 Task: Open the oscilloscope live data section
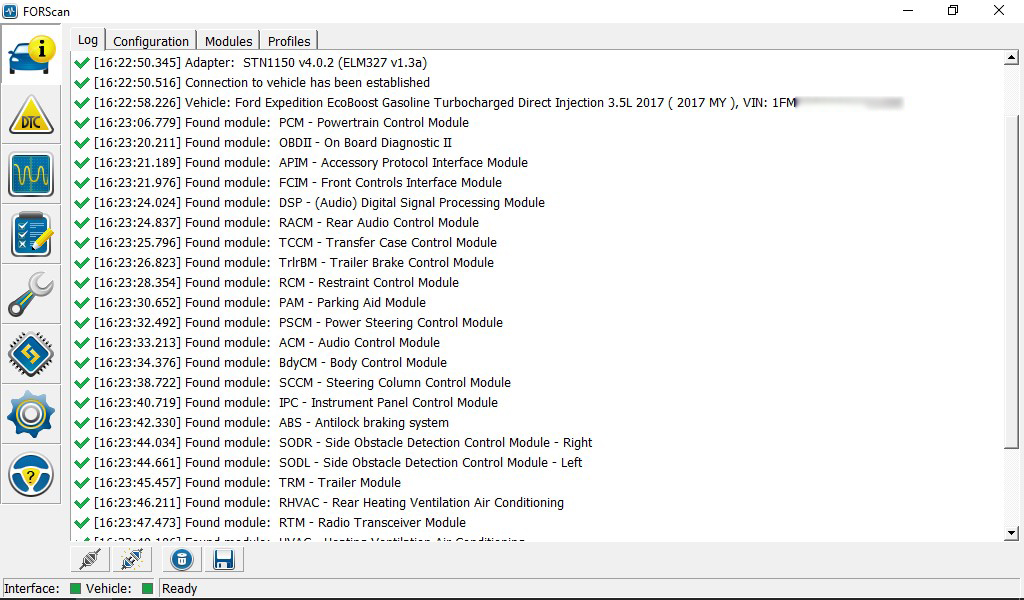[31, 175]
